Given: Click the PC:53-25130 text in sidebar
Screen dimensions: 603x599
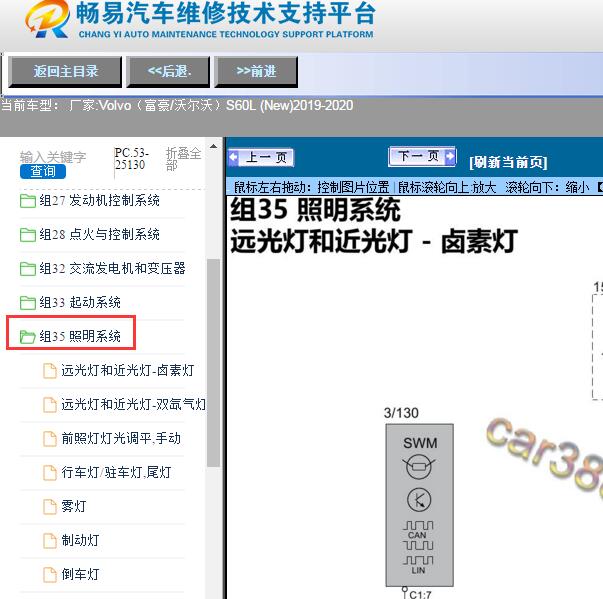Looking at the screenshot, I should (130, 159).
